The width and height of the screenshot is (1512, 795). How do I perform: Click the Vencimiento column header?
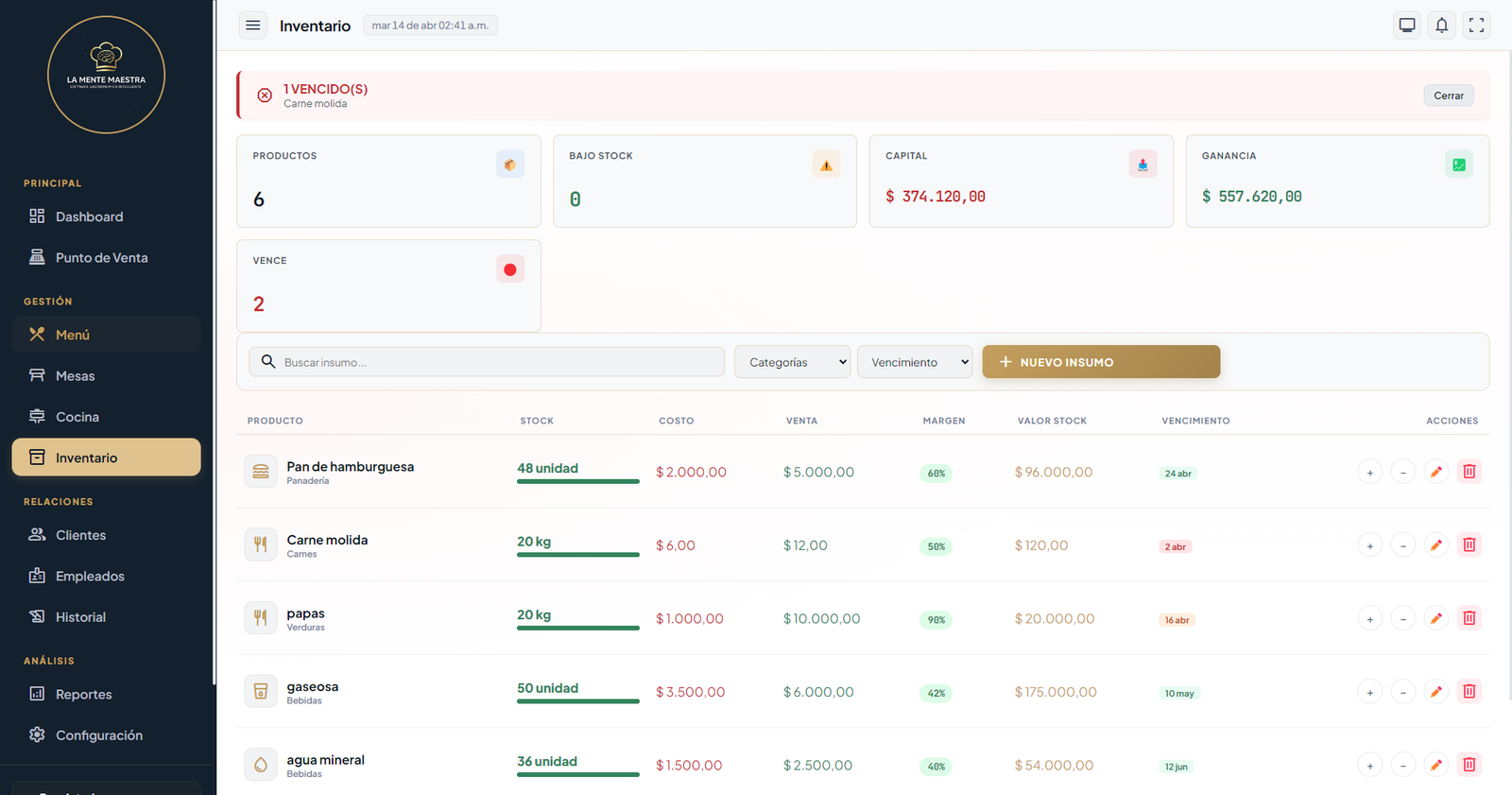coord(1195,421)
